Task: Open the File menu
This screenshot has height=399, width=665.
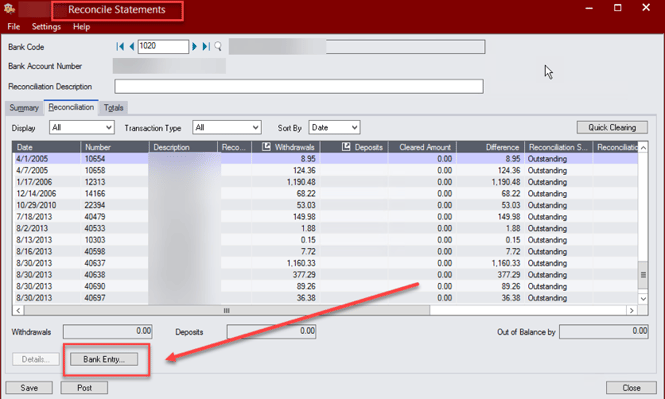Action: click(14, 27)
